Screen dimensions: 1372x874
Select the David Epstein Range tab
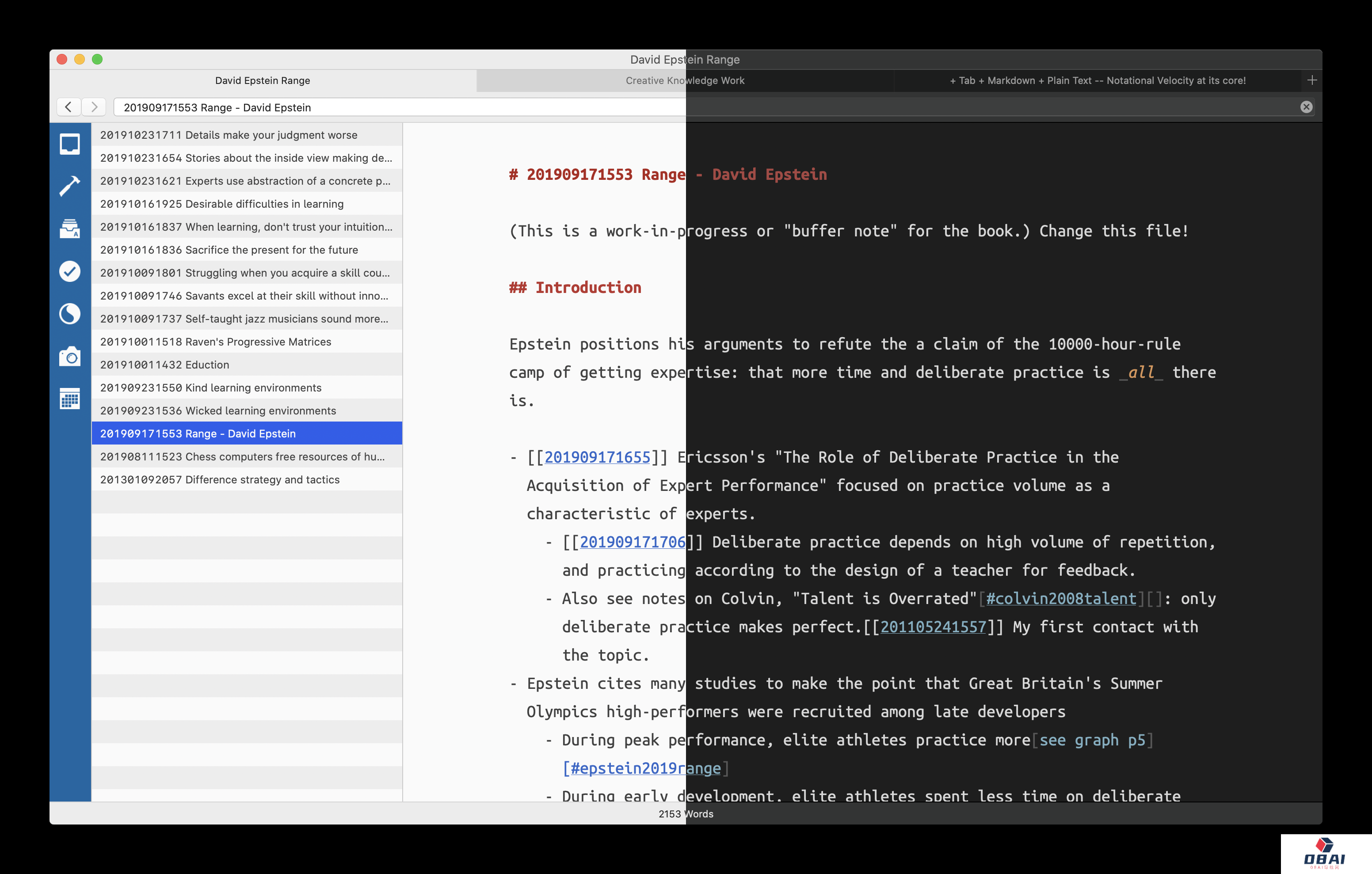pyautogui.click(x=262, y=80)
